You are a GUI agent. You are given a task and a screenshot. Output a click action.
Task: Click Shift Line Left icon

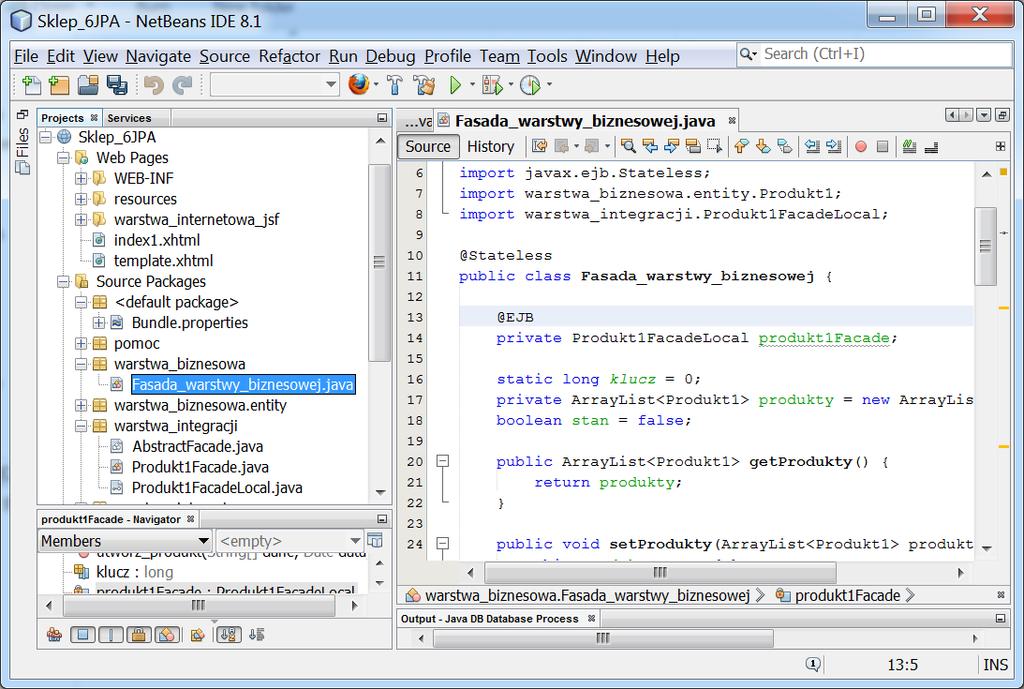tap(812, 146)
